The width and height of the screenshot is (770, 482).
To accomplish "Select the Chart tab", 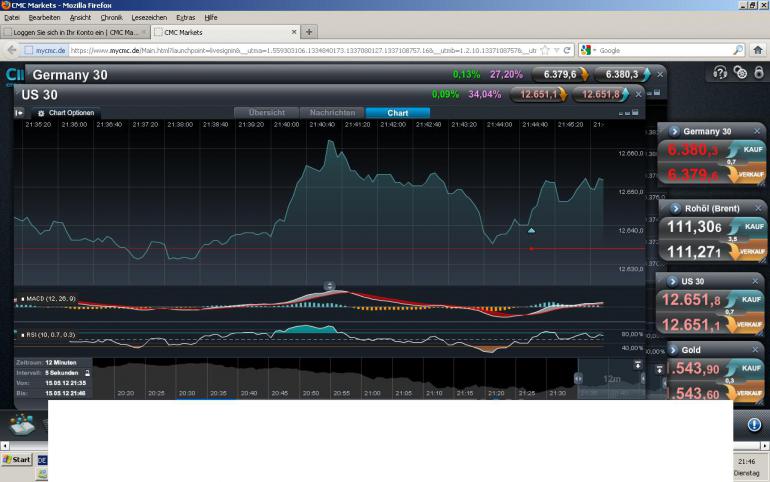I will tap(398, 112).
